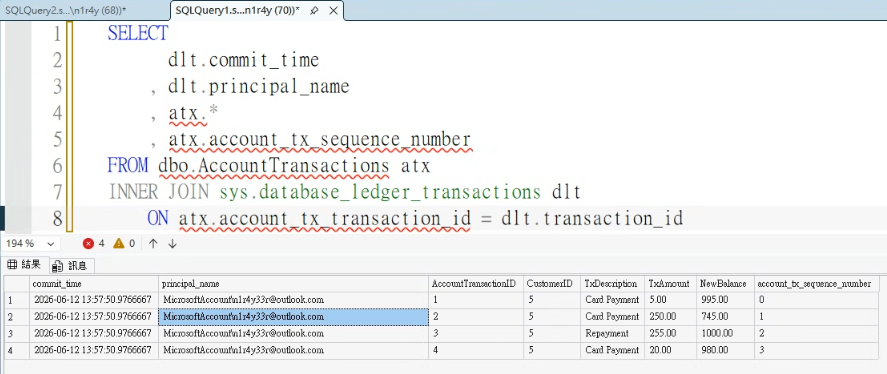The width and height of the screenshot is (887, 374).
Task: Click the TxDescription column header
Action: click(613, 283)
